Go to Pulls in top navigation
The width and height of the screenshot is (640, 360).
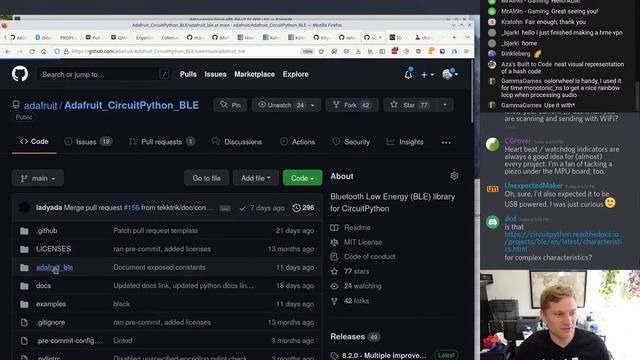tap(188, 74)
